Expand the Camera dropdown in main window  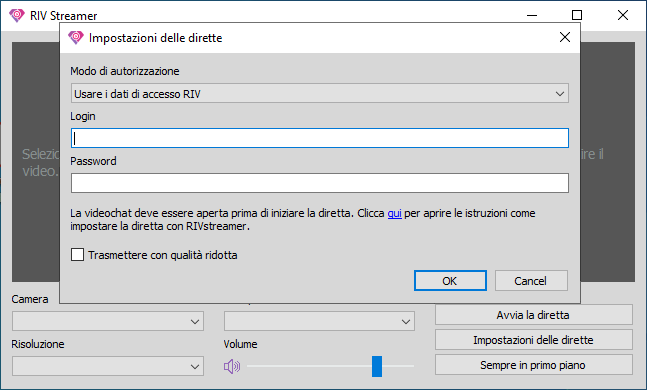point(108,321)
